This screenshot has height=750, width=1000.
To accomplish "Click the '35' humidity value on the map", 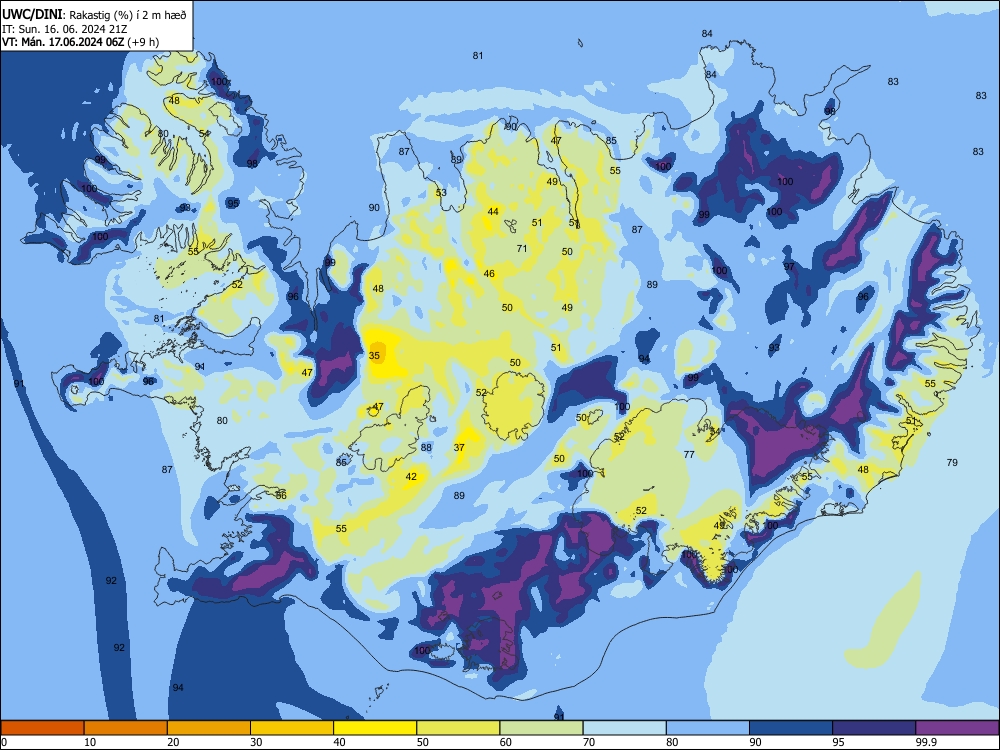I will [374, 355].
